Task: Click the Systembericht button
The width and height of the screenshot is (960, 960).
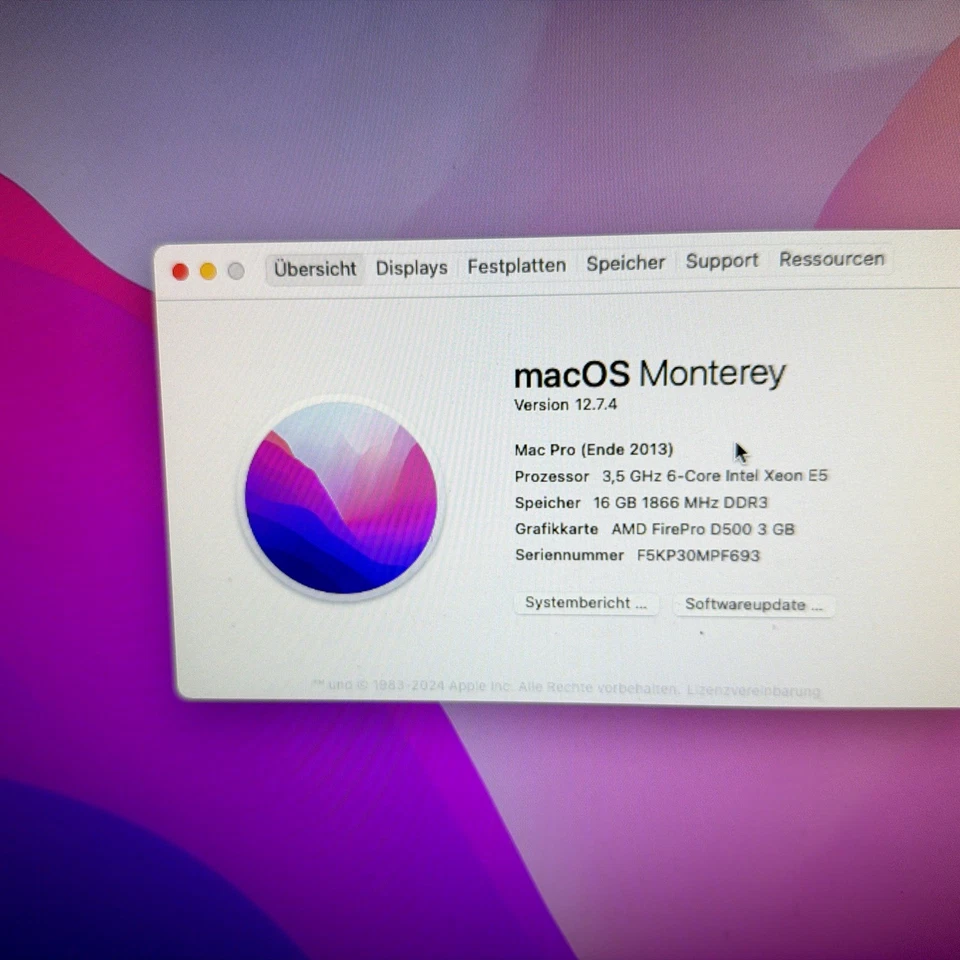Action: coord(586,603)
